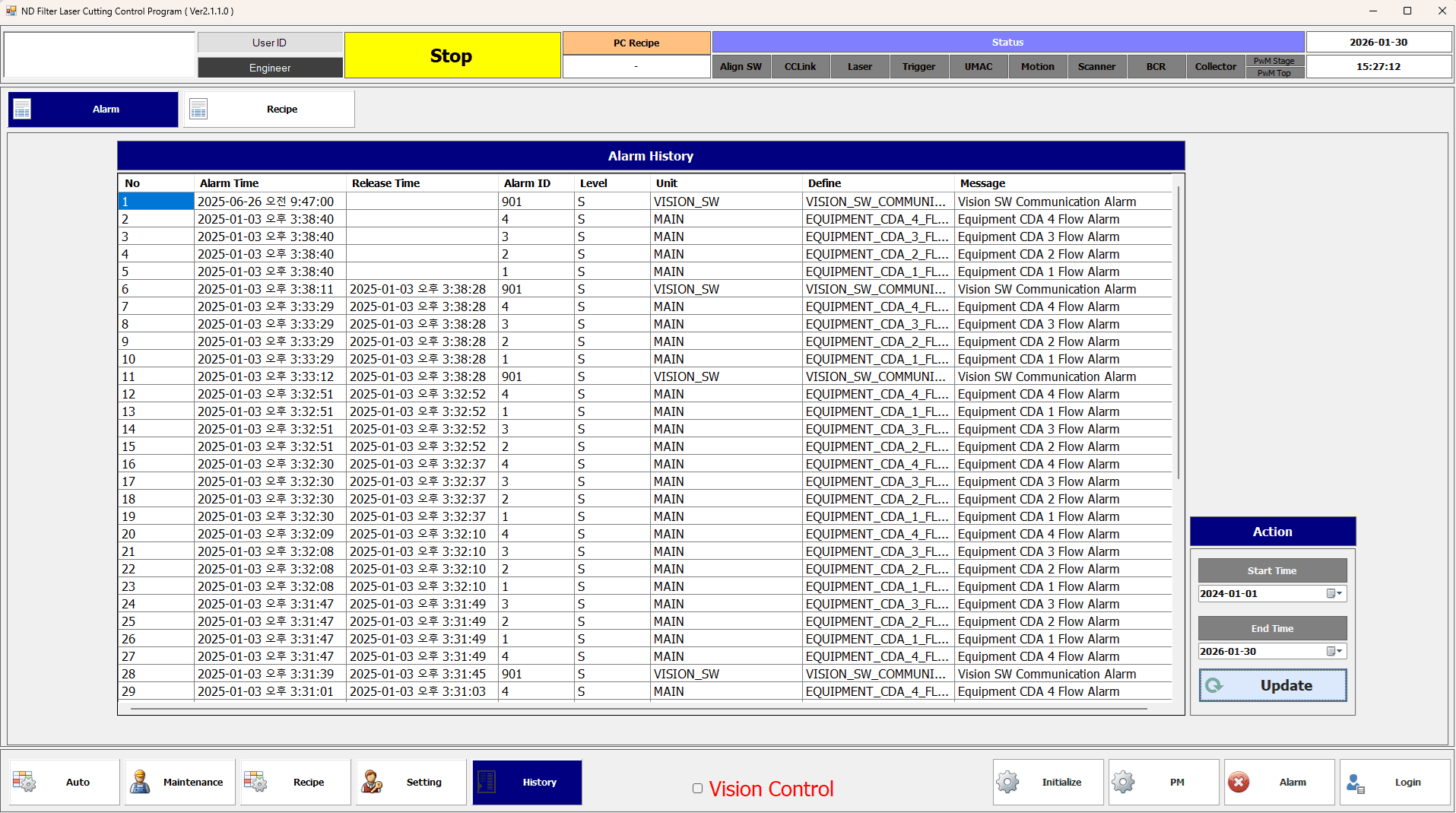This screenshot has height=813, width=1456.
Task: Click the Setting engineer icon
Action: tap(372, 782)
